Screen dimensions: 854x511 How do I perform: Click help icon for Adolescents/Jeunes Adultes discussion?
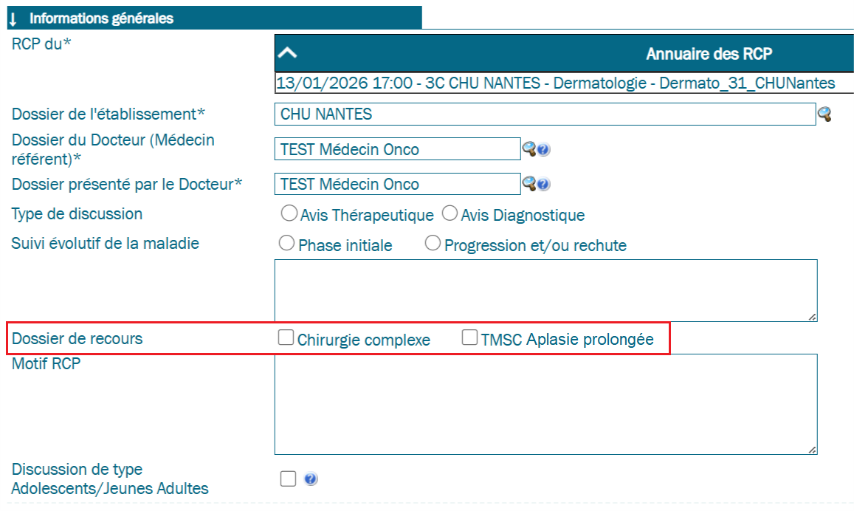311,480
